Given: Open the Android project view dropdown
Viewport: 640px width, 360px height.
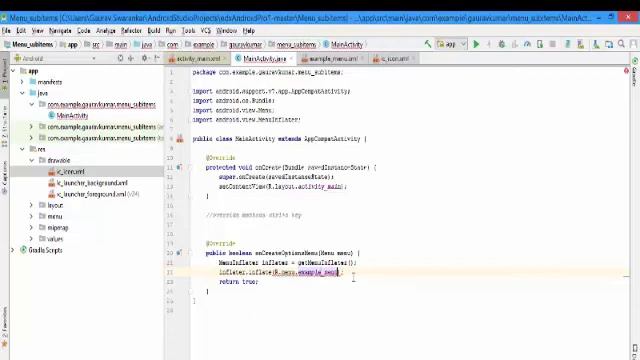Looking at the screenshot, I should coord(54,58).
